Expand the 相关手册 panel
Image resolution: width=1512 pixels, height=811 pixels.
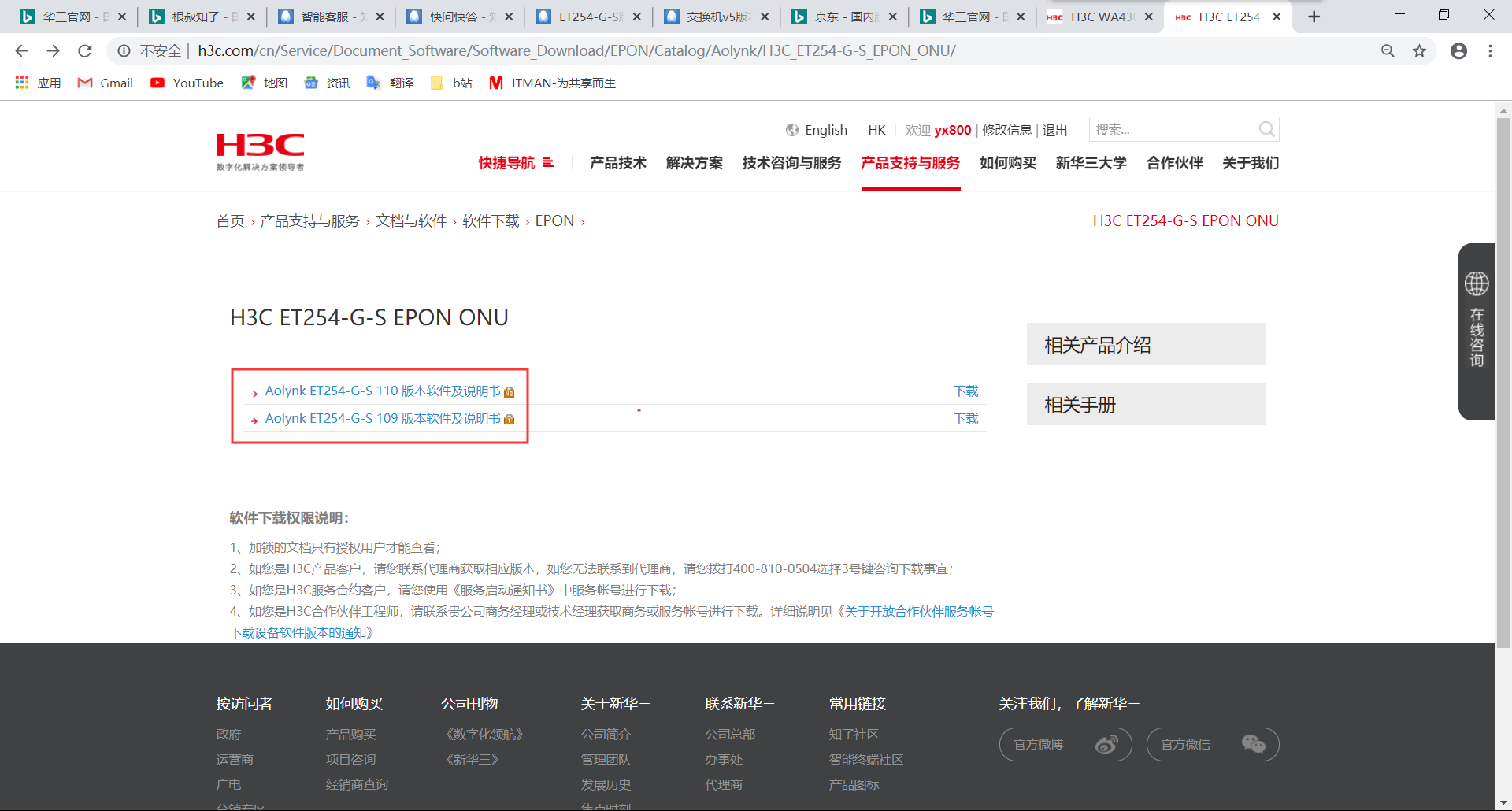point(1147,404)
